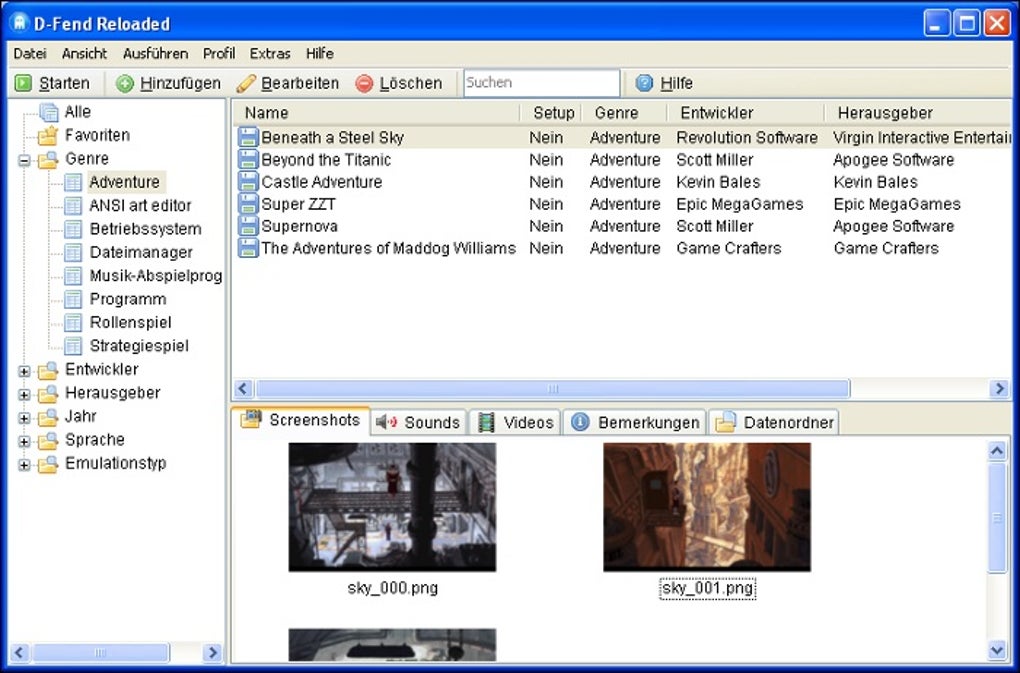Open the Extras menu
Screen dimensions: 1020x673
(x=270, y=54)
